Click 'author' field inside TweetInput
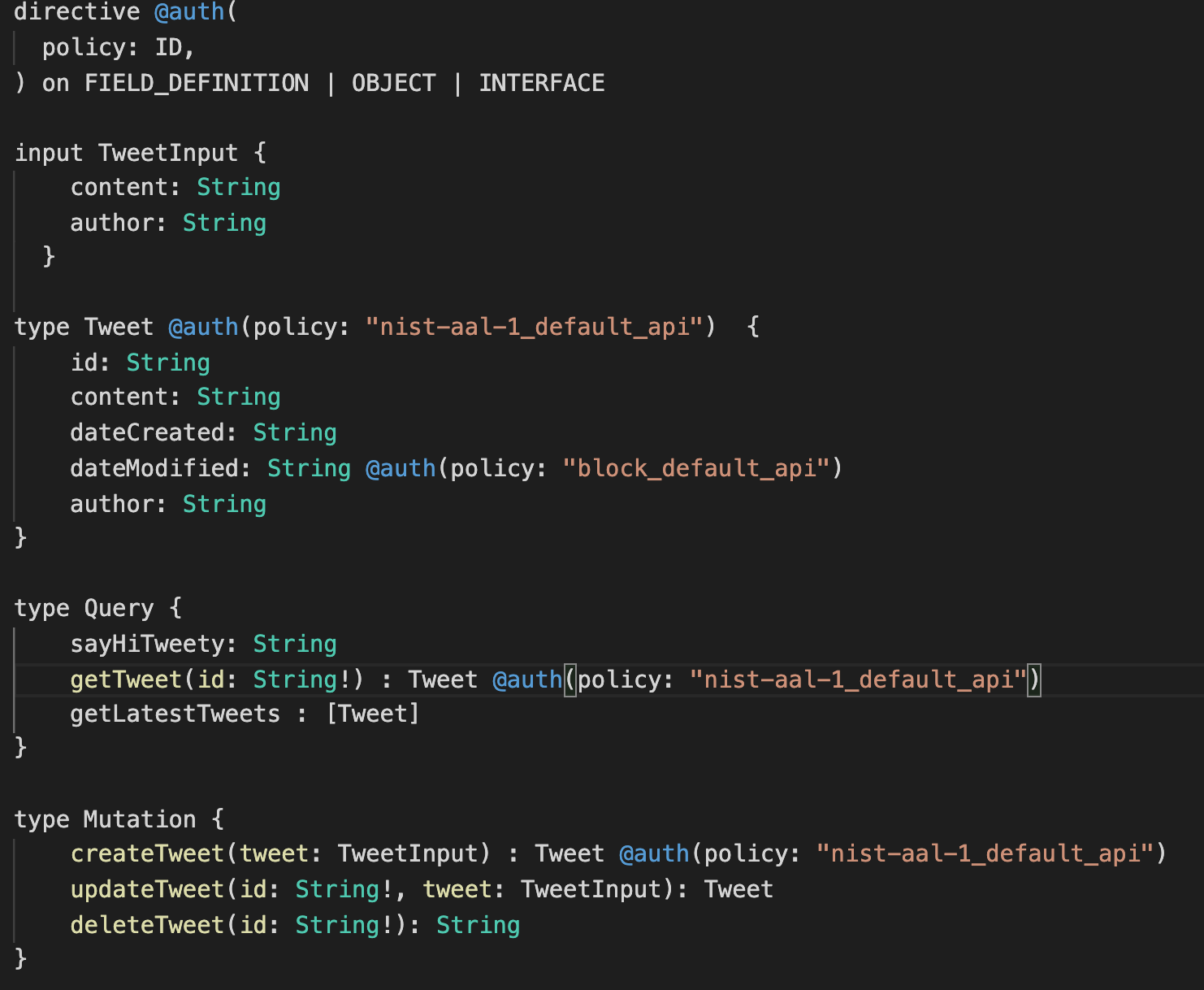1204x990 pixels. coord(112,223)
